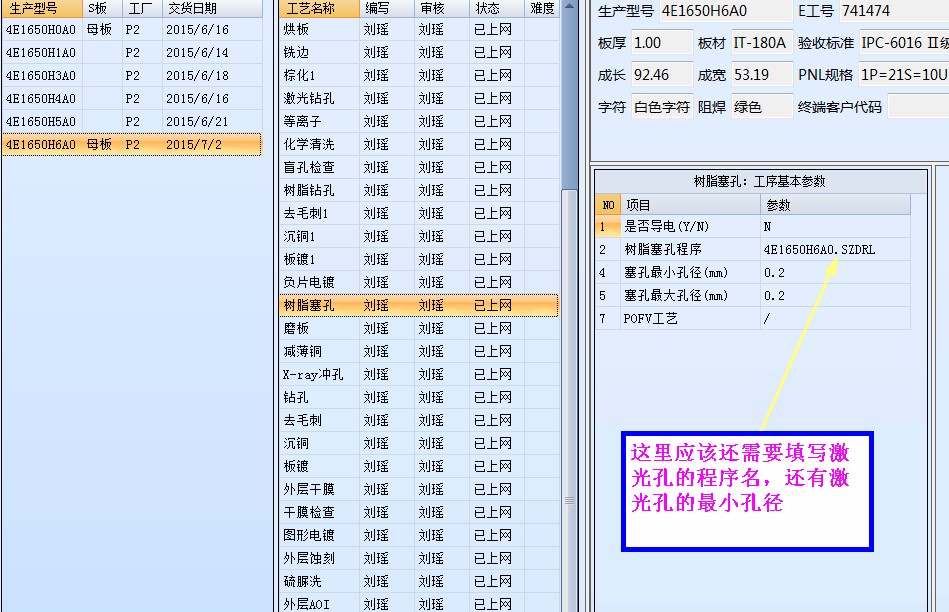Select the X-ray冲孔 process row
Screen dimensions: 949x612
(419, 375)
